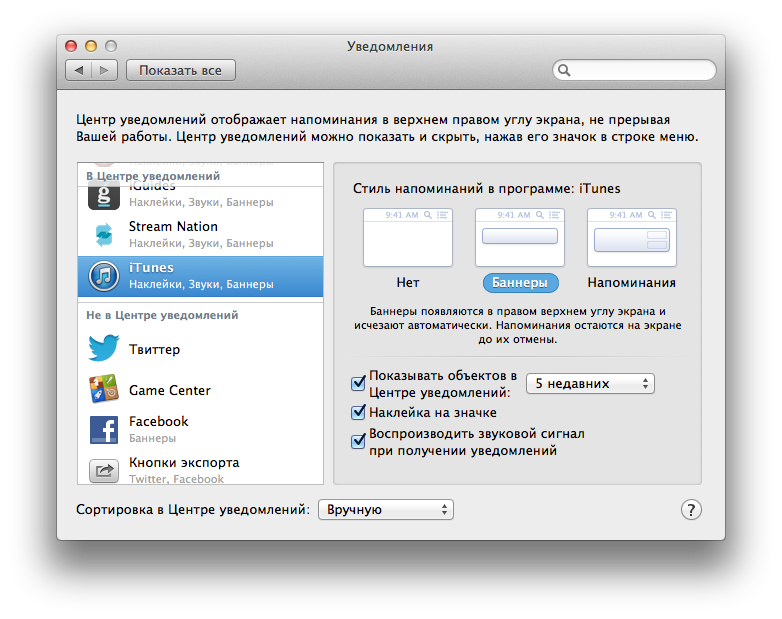782x619 pixels.
Task: Click the share buttons export icon
Action: (104, 471)
